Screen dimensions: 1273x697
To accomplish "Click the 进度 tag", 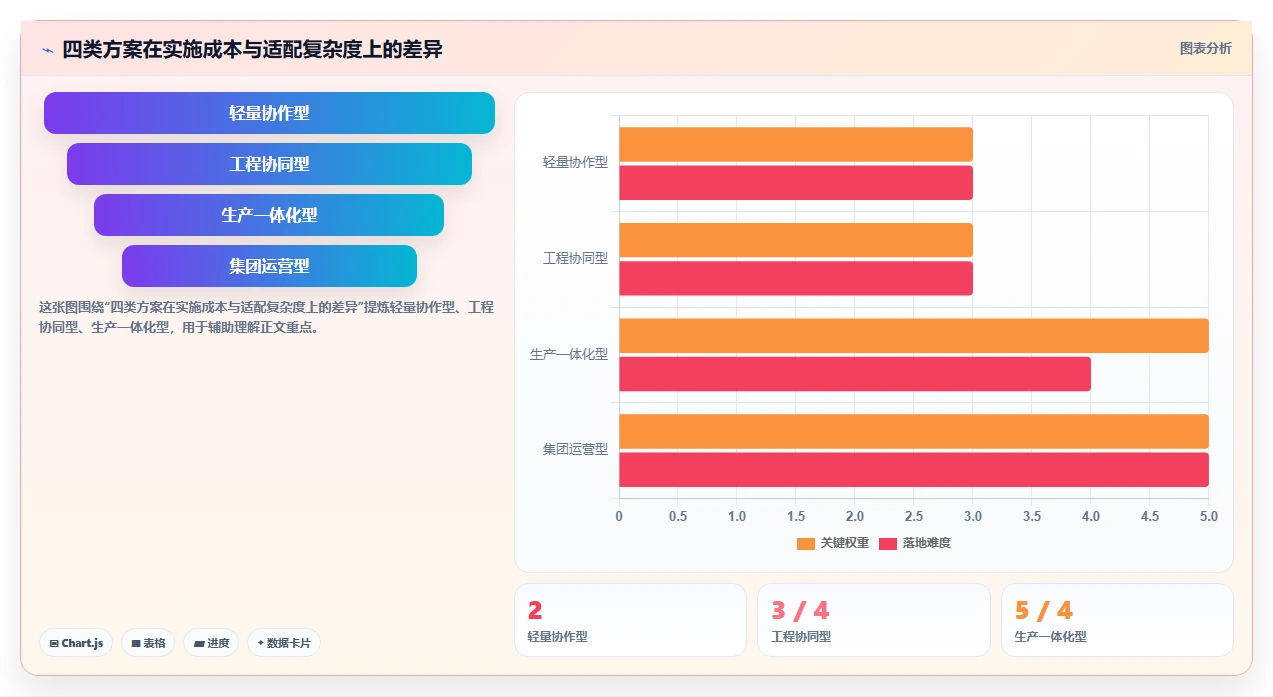I will tap(211, 643).
